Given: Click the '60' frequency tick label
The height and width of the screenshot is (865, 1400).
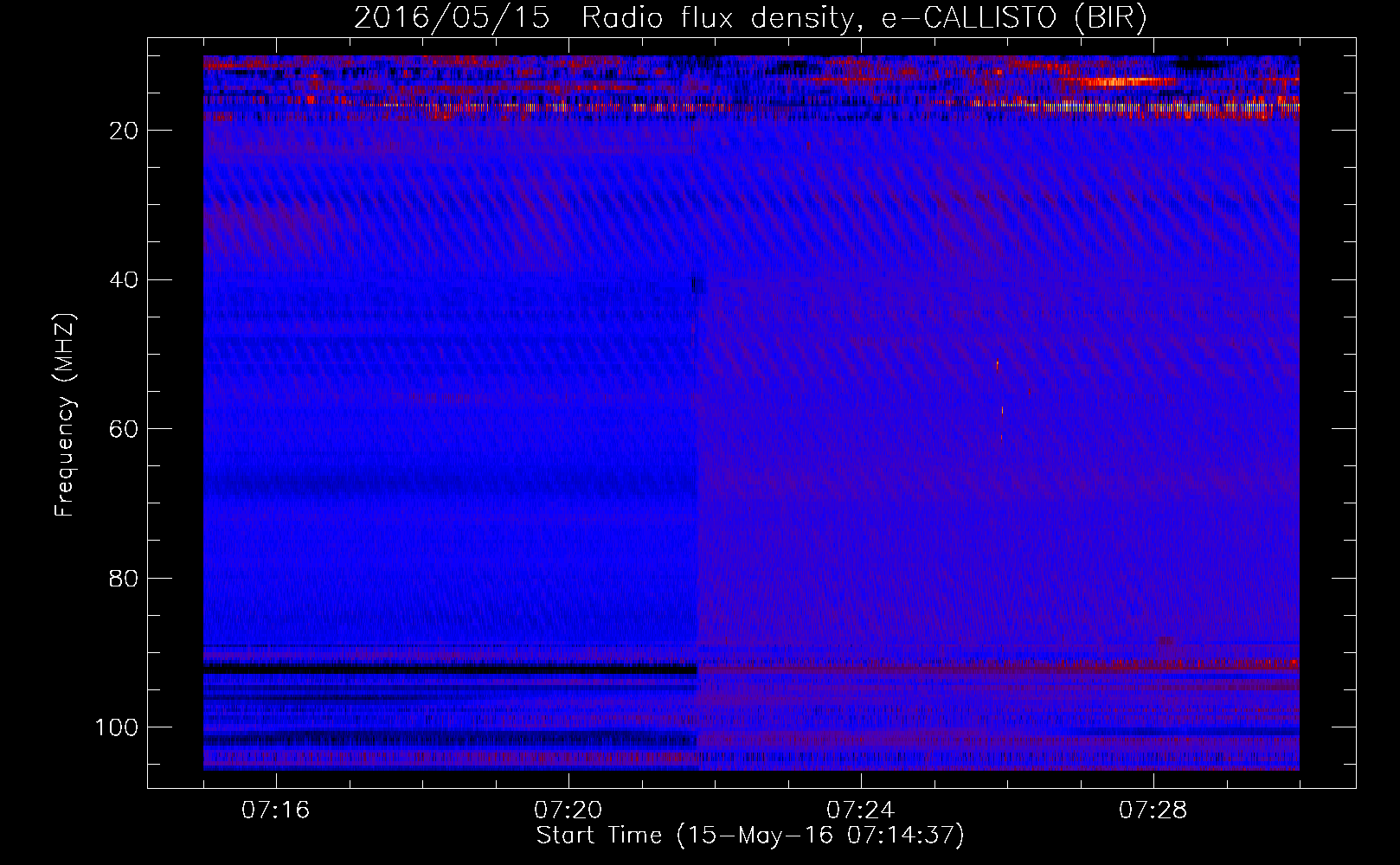Looking at the screenshot, I should (x=124, y=429).
